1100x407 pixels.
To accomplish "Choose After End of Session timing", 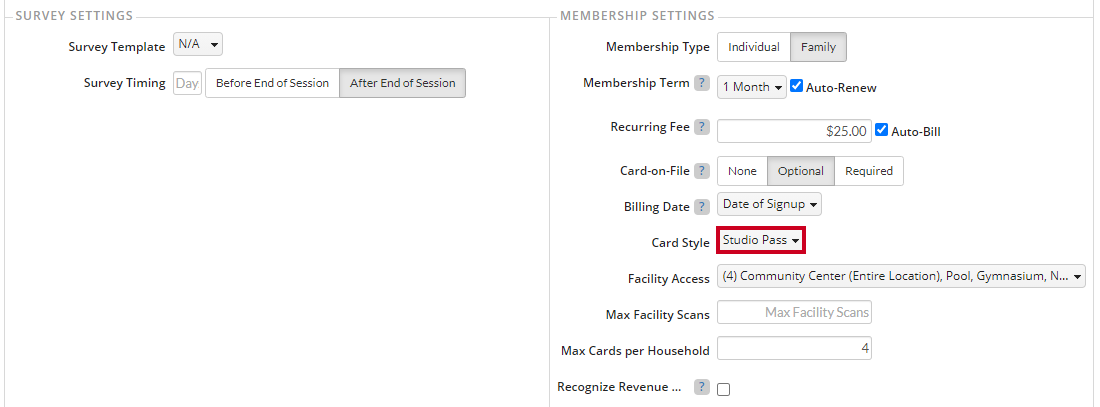I will tap(403, 83).
